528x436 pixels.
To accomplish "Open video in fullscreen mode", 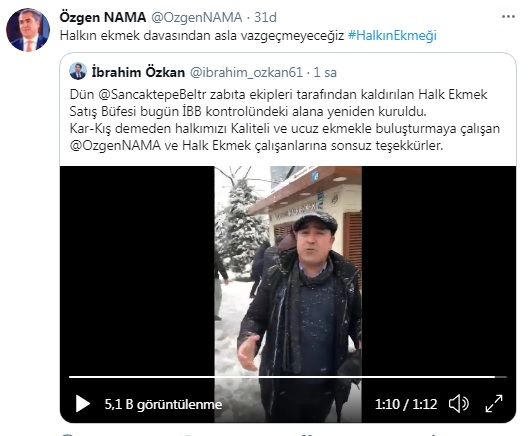I will pyautogui.click(x=494, y=403).
